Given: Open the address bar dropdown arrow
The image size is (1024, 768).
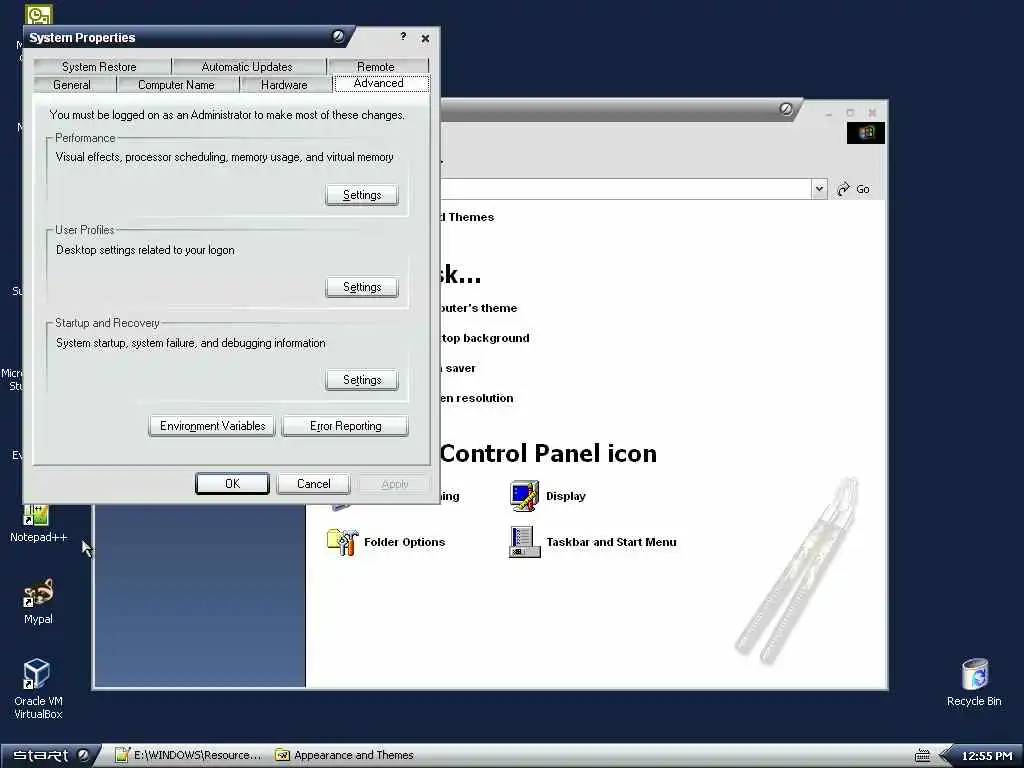Looking at the screenshot, I should coord(819,189).
